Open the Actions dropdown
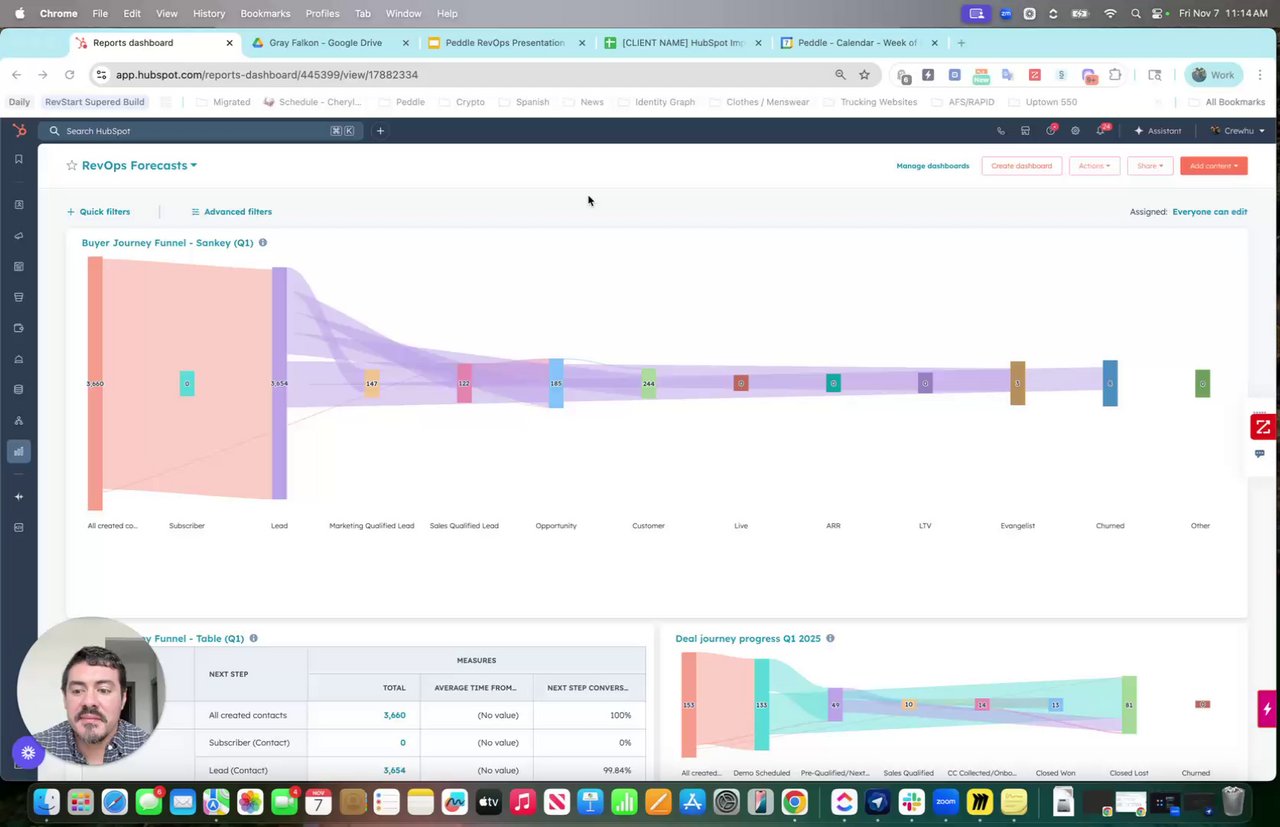This screenshot has height=827, width=1280. tap(1094, 166)
